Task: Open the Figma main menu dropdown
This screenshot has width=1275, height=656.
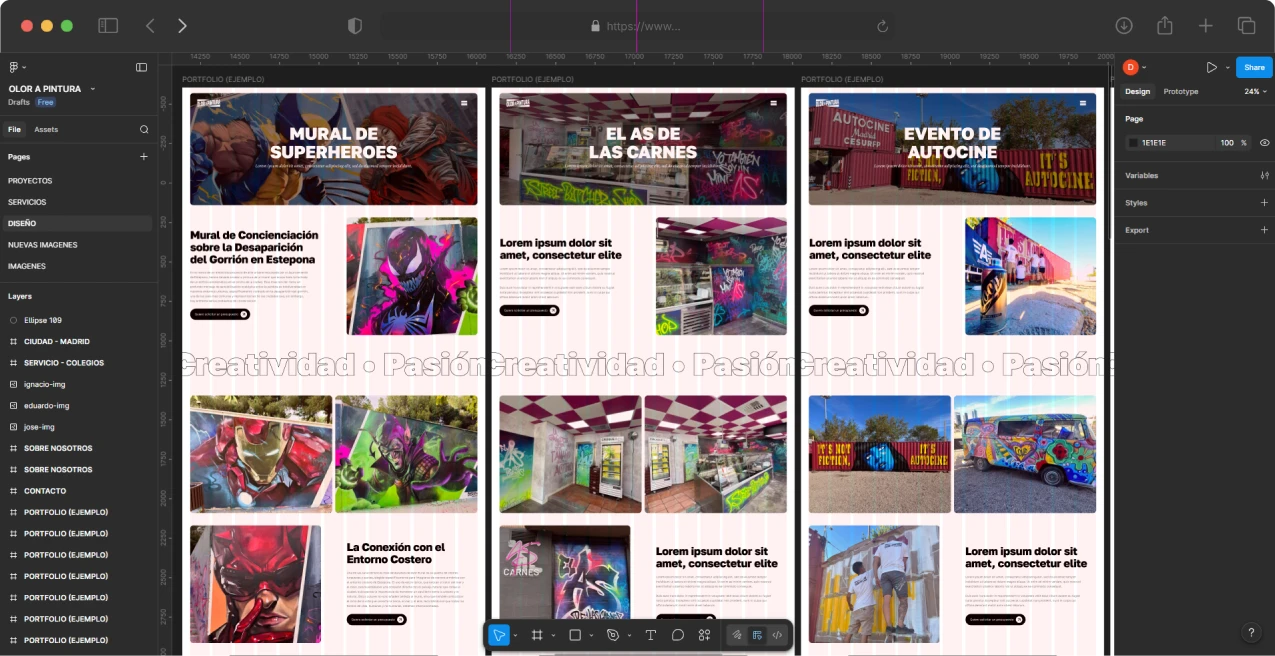Action: pos(16,67)
